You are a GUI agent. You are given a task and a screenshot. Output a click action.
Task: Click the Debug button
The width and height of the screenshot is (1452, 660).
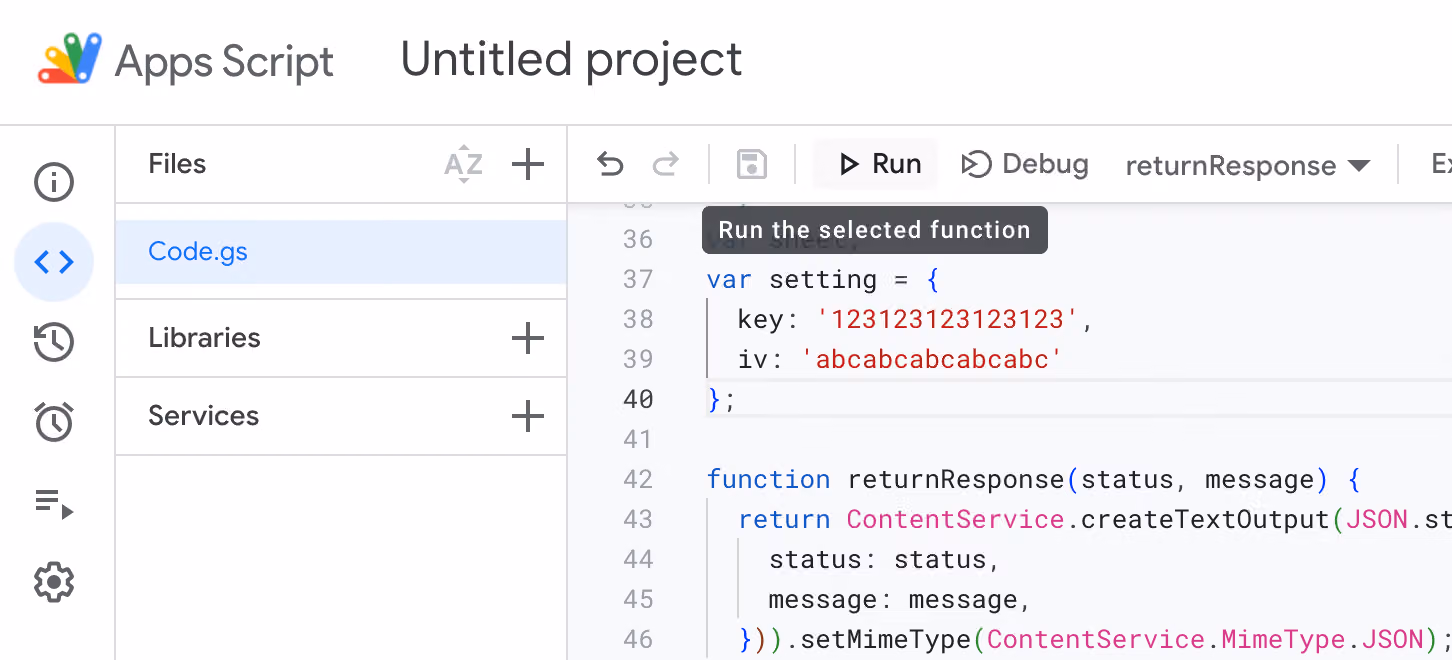(x=1025, y=164)
